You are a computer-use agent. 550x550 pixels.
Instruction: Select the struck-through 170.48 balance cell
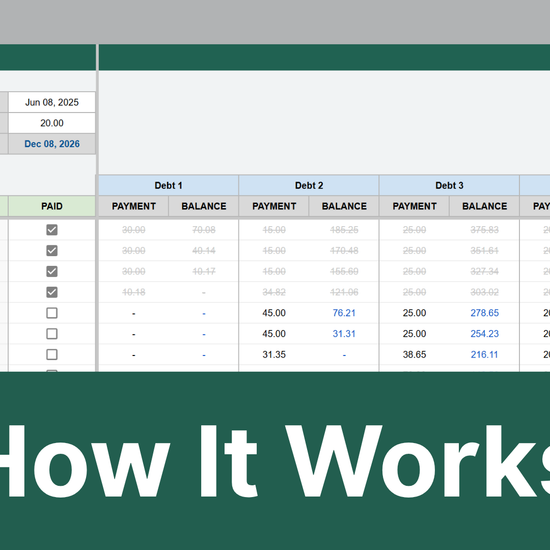pyautogui.click(x=344, y=250)
